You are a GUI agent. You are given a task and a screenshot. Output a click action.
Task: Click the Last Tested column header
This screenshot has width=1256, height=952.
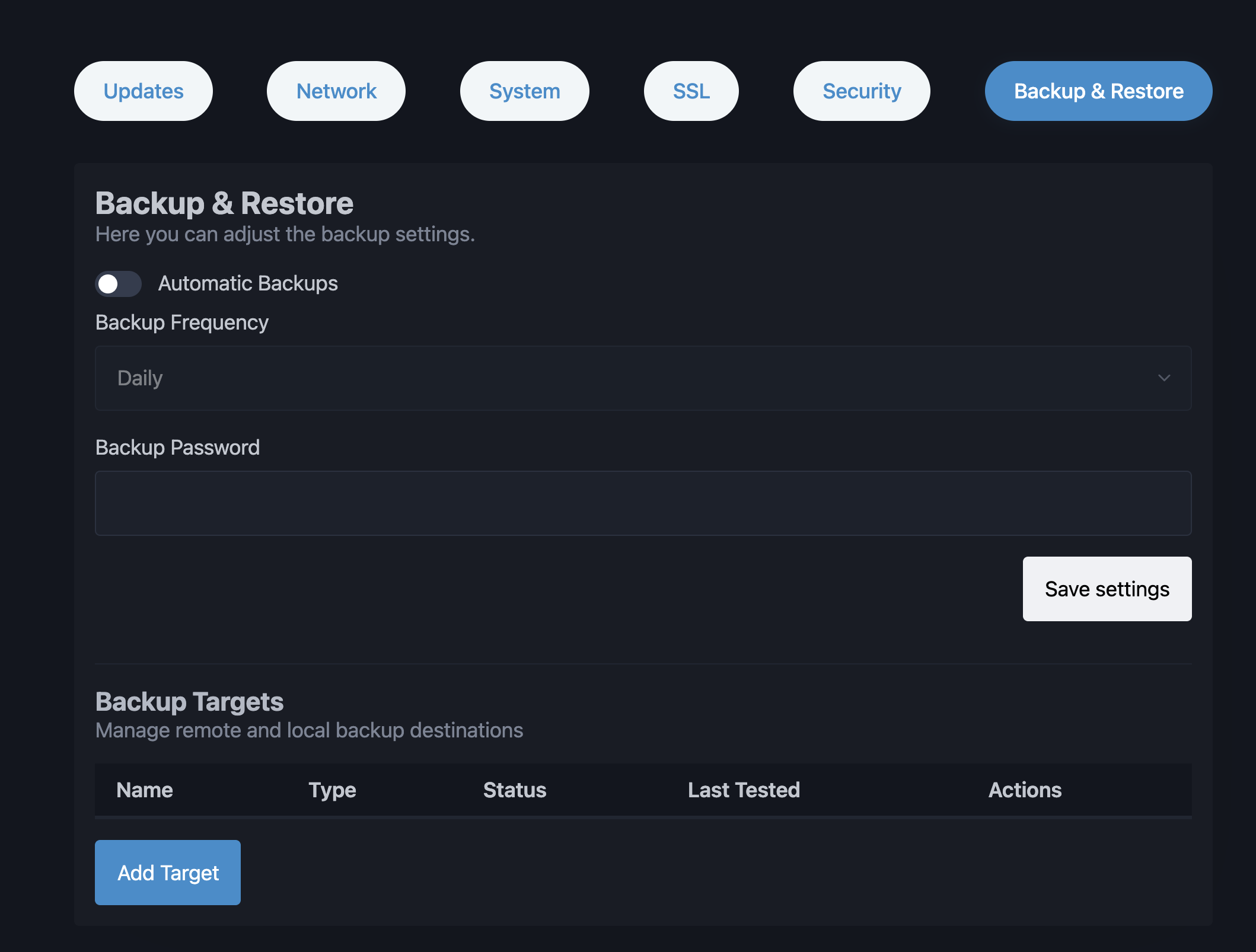pyautogui.click(x=744, y=790)
